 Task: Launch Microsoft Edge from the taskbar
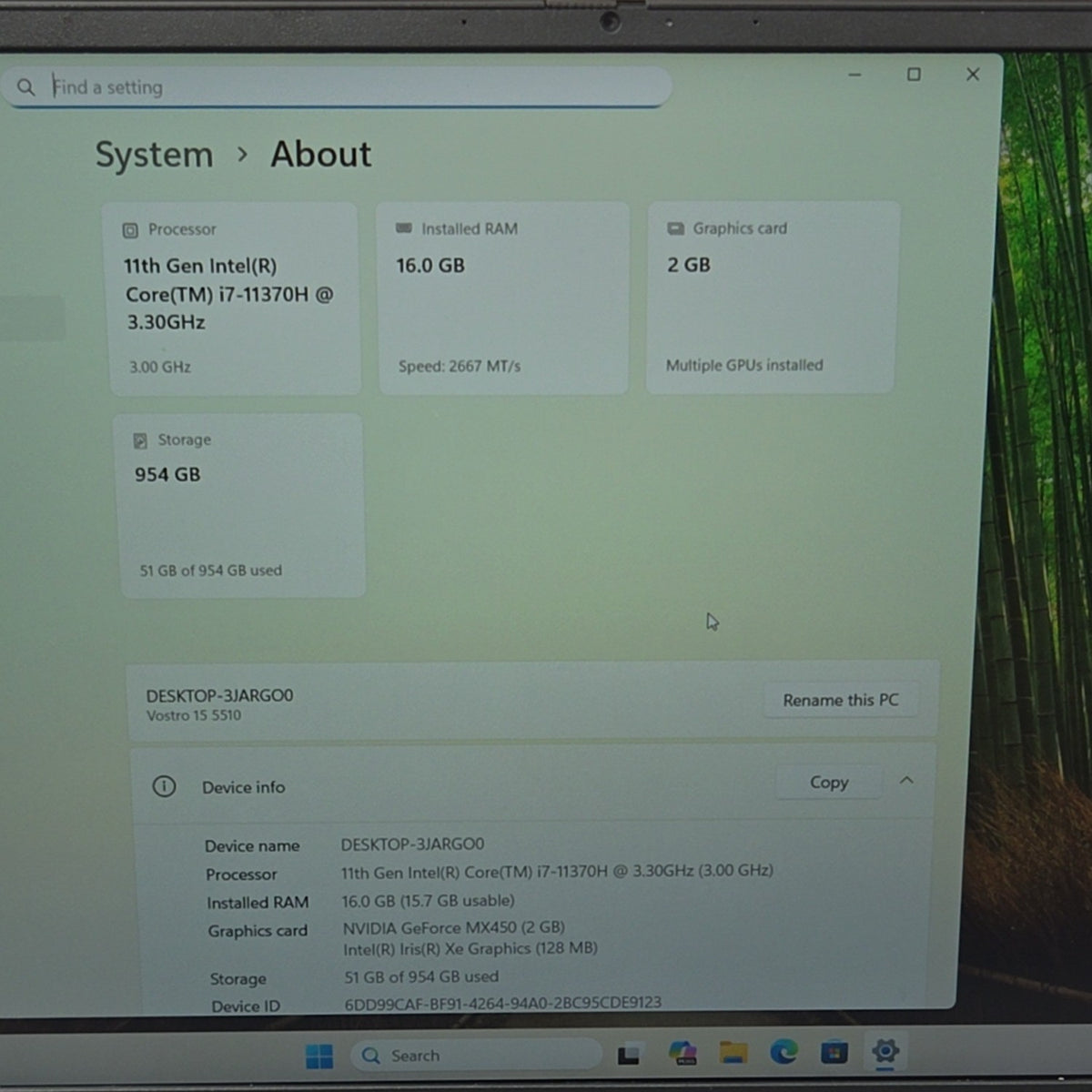(784, 1053)
